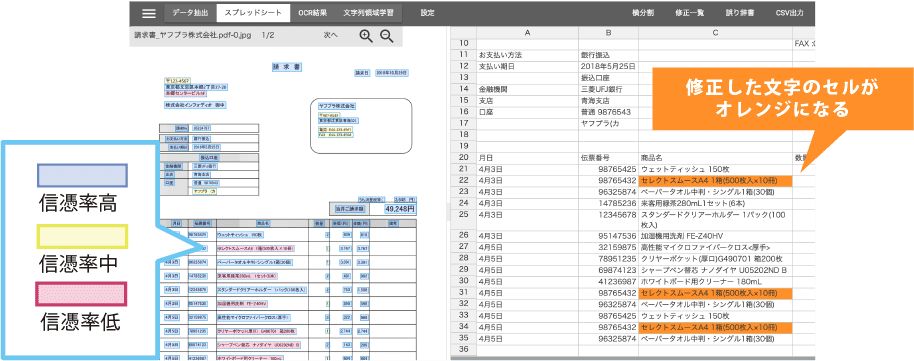The height and width of the screenshot is (361, 914).
Task: Select column C header
Action: point(715,33)
